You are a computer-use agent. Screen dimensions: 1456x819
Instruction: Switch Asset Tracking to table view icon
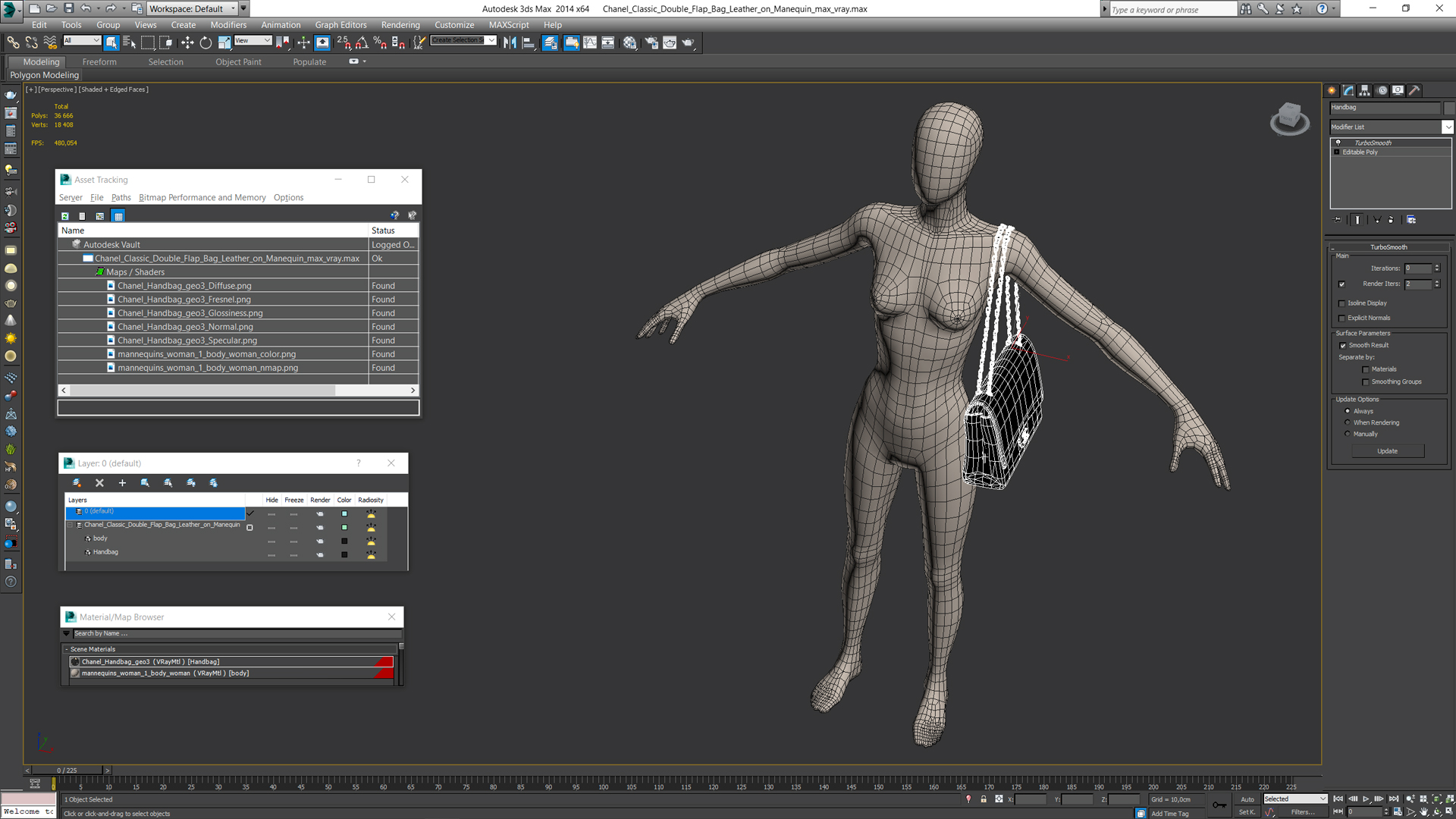click(x=118, y=216)
